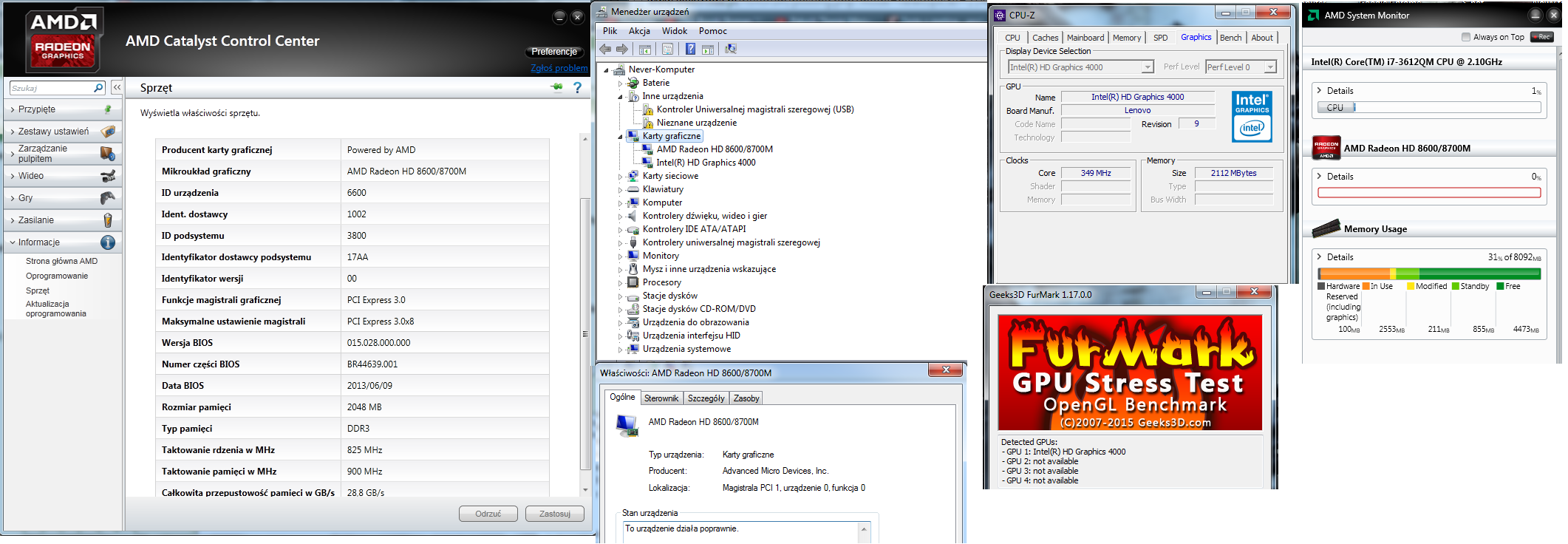Open the Akcja menu
Viewport: 1568px width, 544px height.
coord(640,31)
